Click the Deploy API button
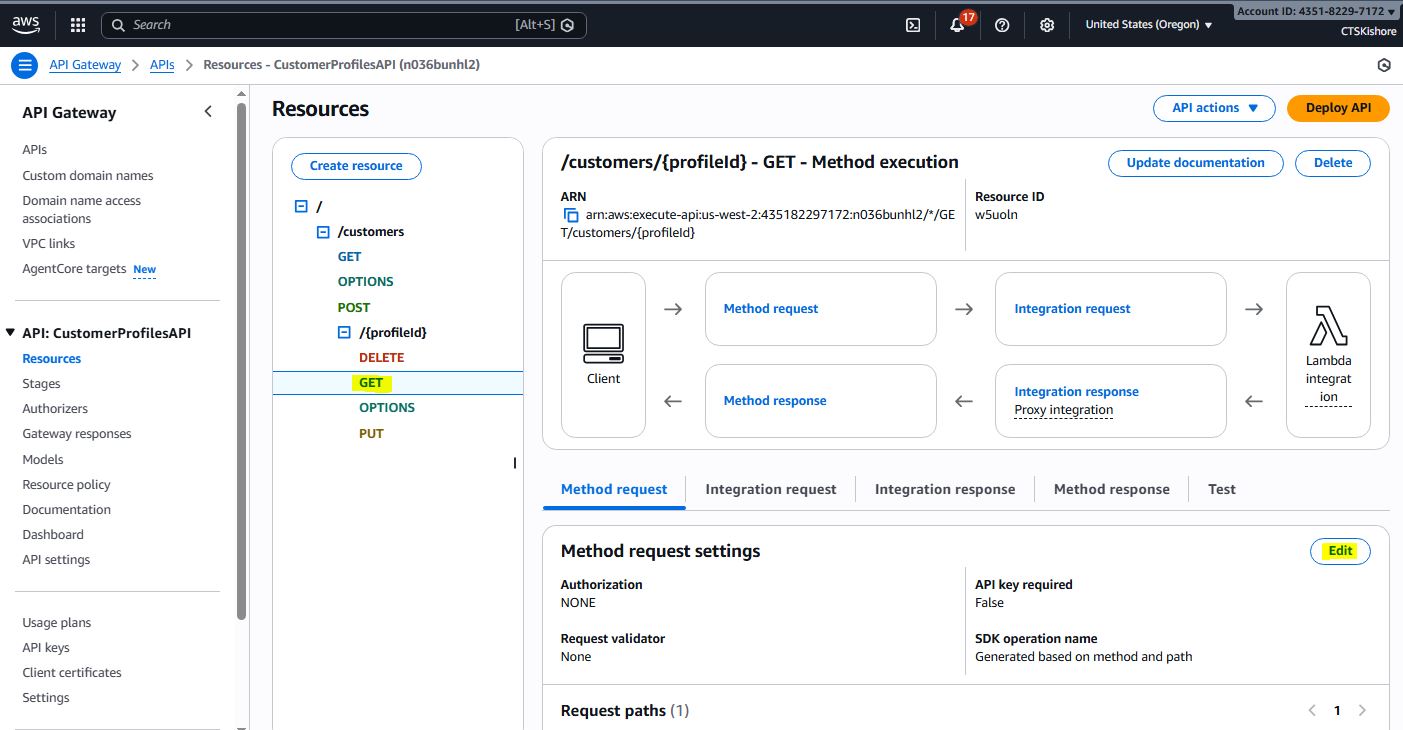The width and height of the screenshot is (1403, 730). tap(1338, 108)
